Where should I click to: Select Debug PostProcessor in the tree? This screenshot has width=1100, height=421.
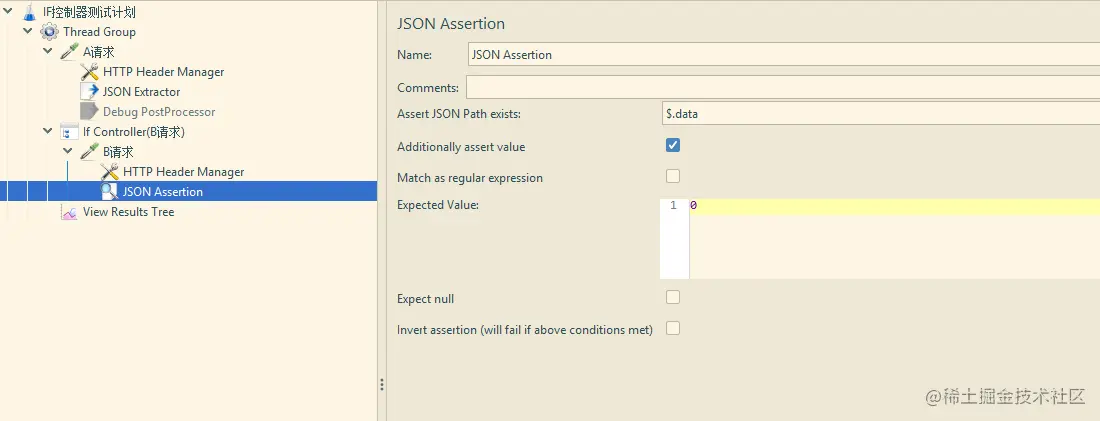click(x=159, y=112)
